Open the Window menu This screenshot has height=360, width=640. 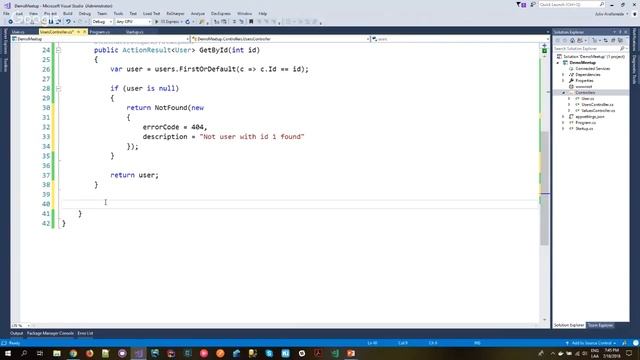coord(244,13)
